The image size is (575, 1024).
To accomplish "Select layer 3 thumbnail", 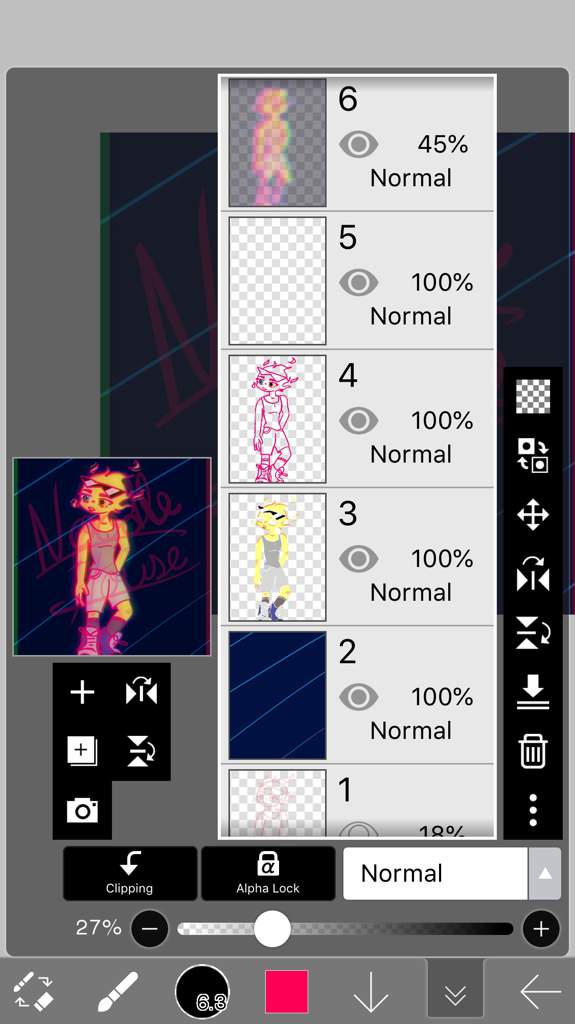I will [277, 557].
